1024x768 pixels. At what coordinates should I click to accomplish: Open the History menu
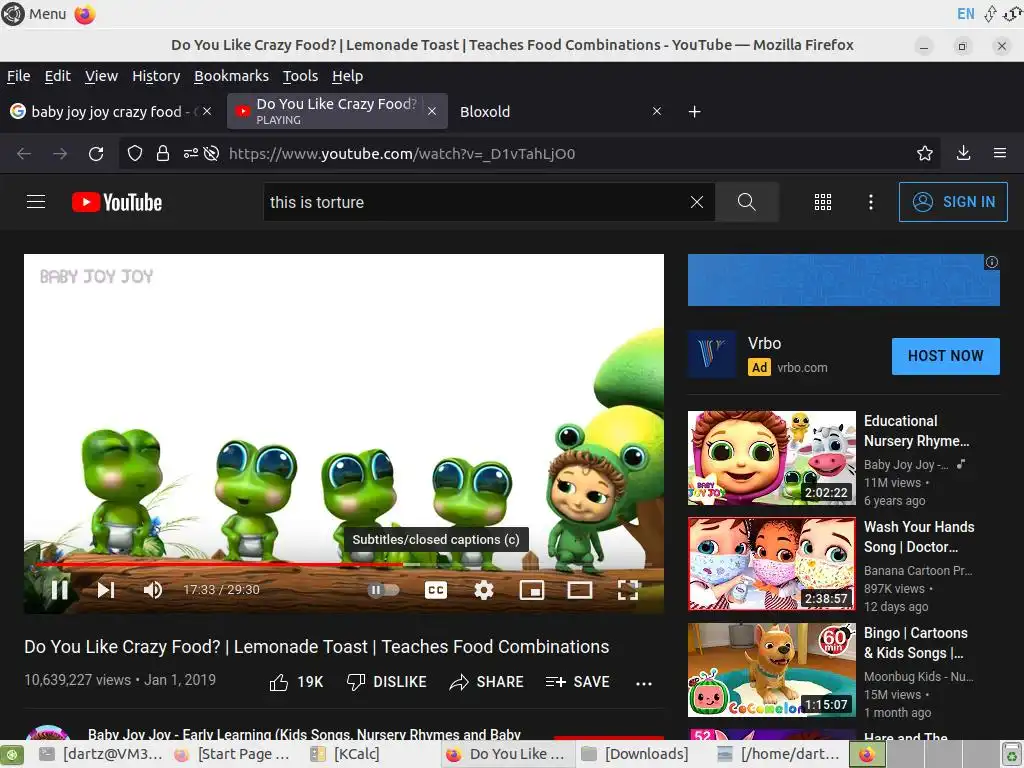tap(156, 76)
